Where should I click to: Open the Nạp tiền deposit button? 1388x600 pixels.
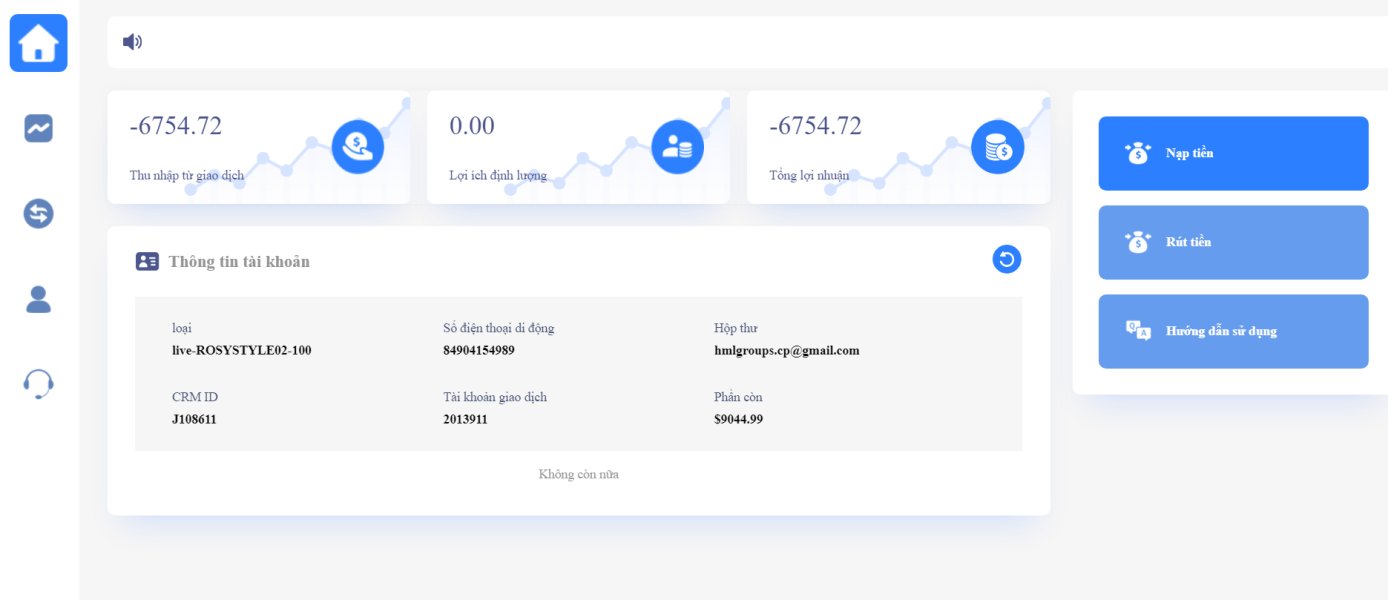1233,154
